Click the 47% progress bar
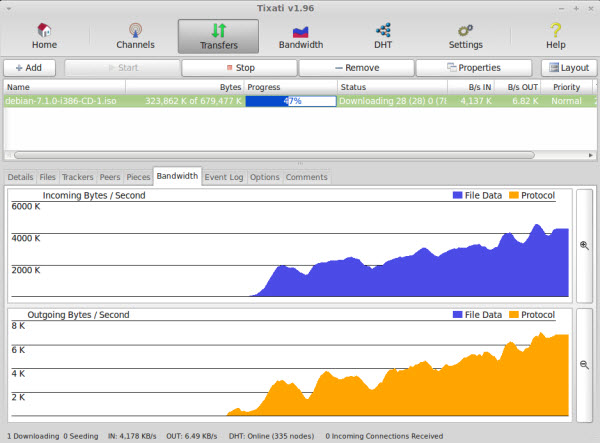 291,101
